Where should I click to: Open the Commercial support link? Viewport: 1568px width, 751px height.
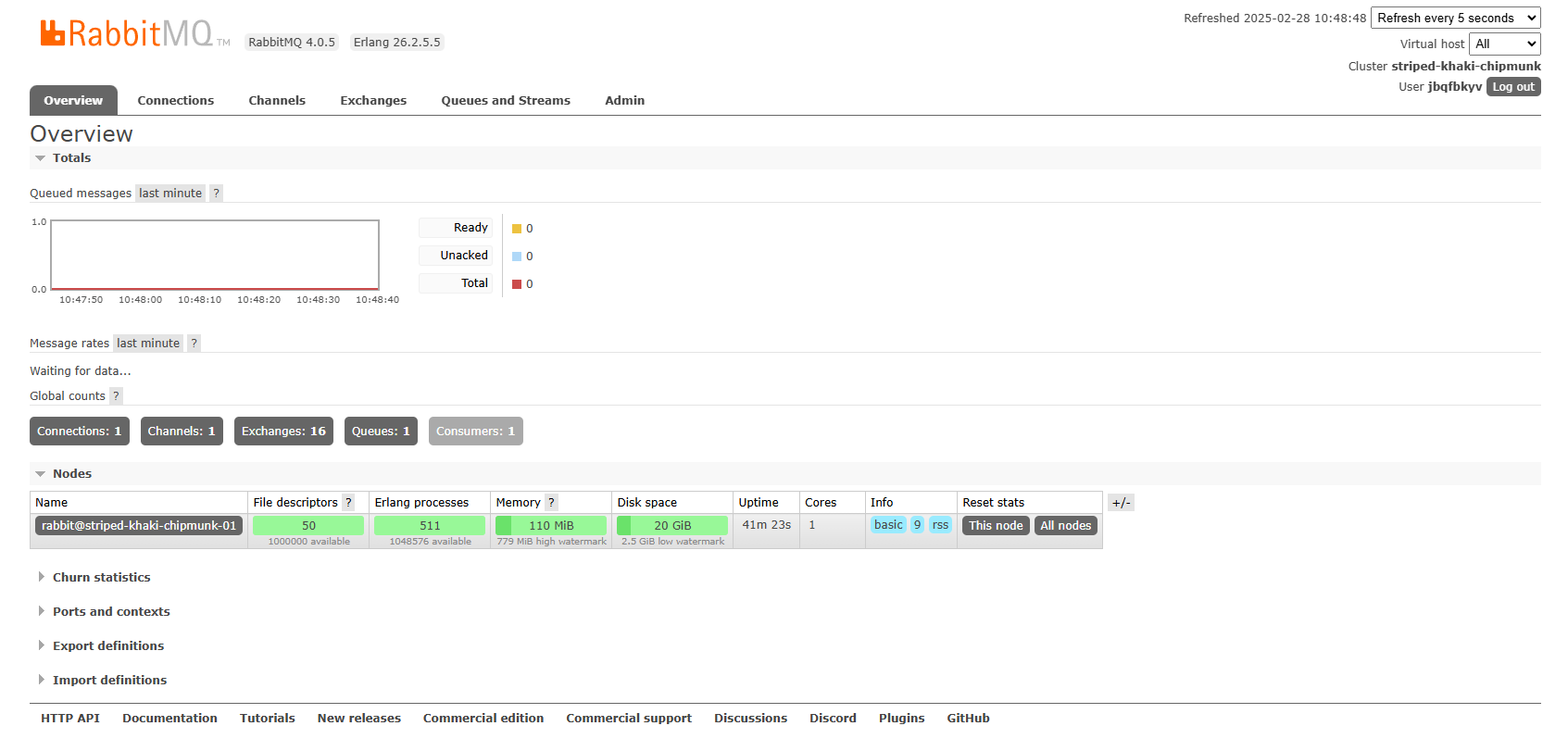(x=629, y=718)
